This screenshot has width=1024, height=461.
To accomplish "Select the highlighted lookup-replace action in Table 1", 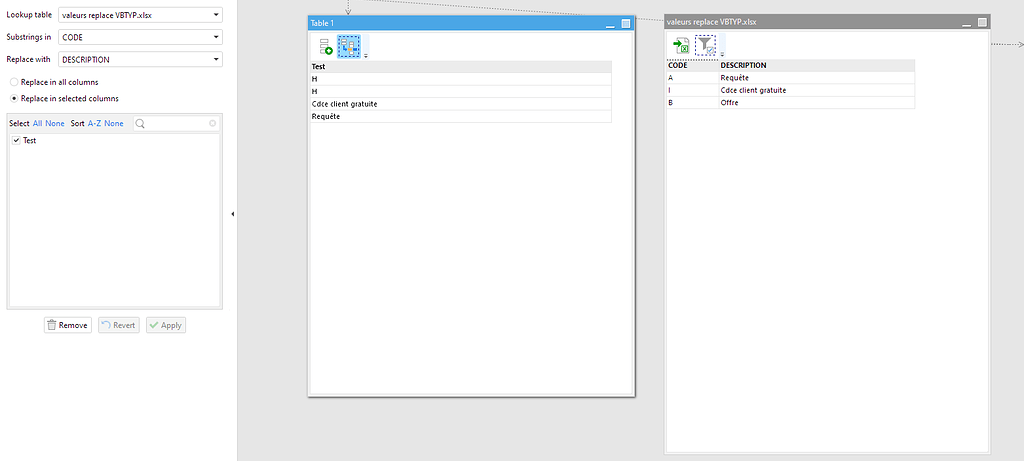I will 349,47.
